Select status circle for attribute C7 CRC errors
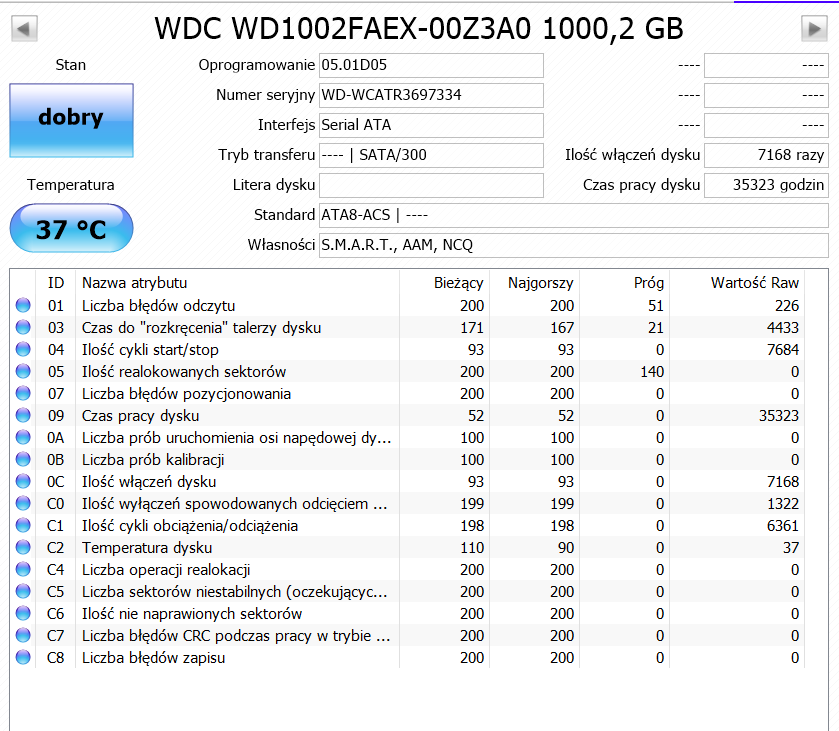The width and height of the screenshot is (839, 731). coord(23,635)
